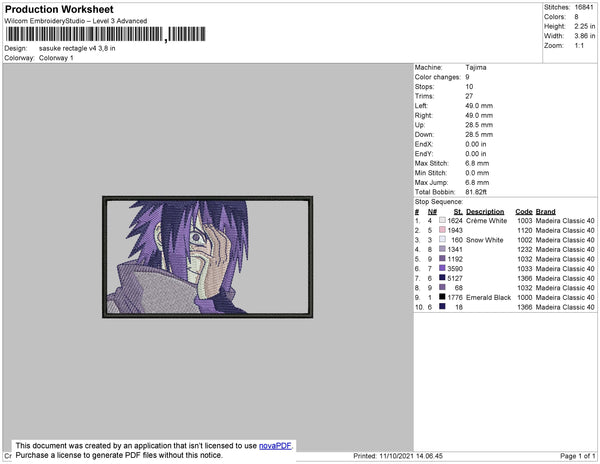The image size is (600, 464).
Task: Click the Stitches value '16841'
Action: click(584, 7)
